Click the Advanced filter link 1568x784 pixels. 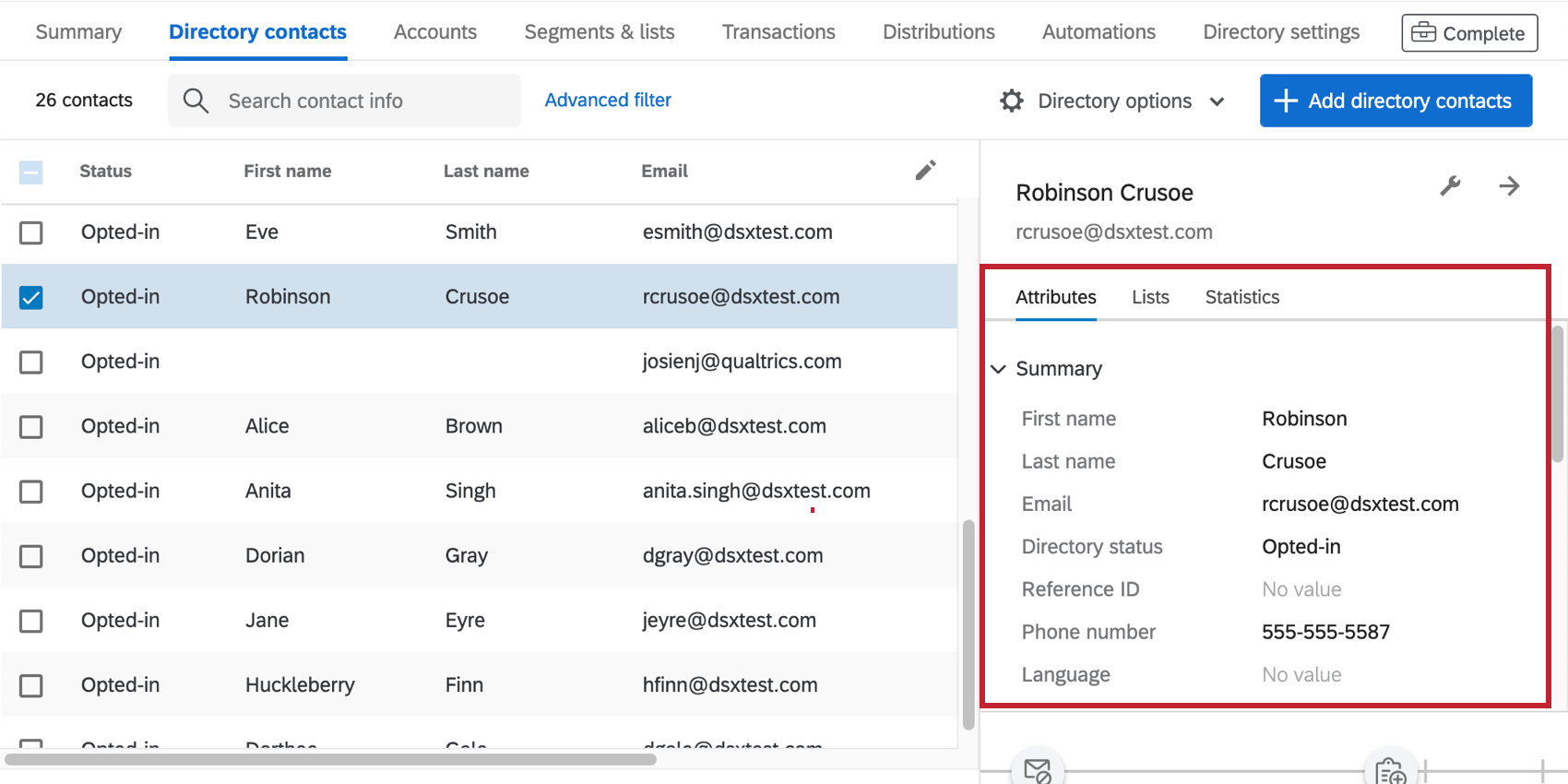coord(608,100)
